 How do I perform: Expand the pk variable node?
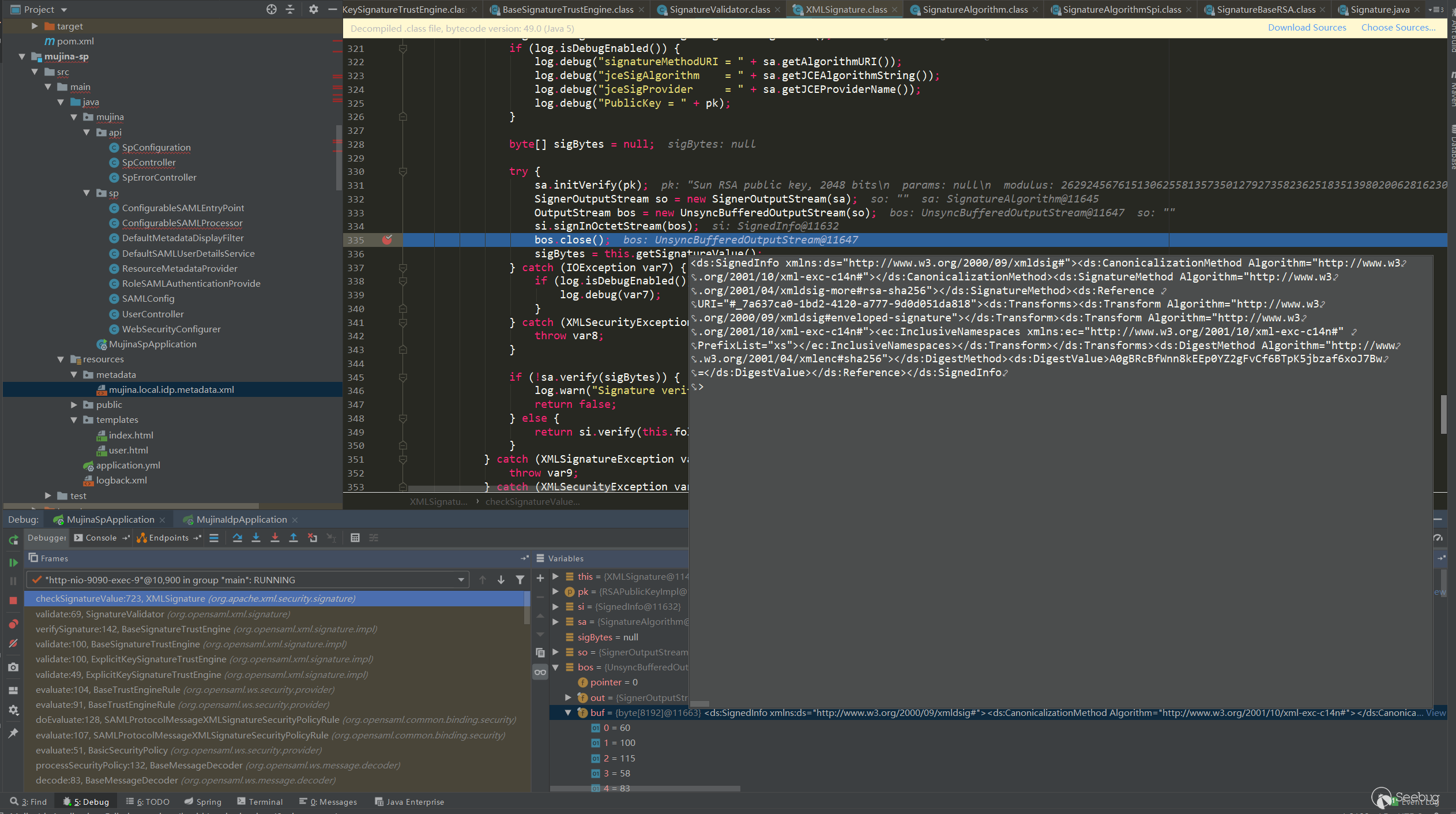555,591
